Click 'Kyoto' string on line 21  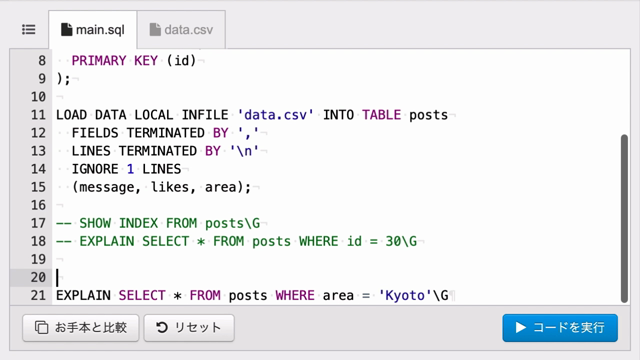pos(405,296)
